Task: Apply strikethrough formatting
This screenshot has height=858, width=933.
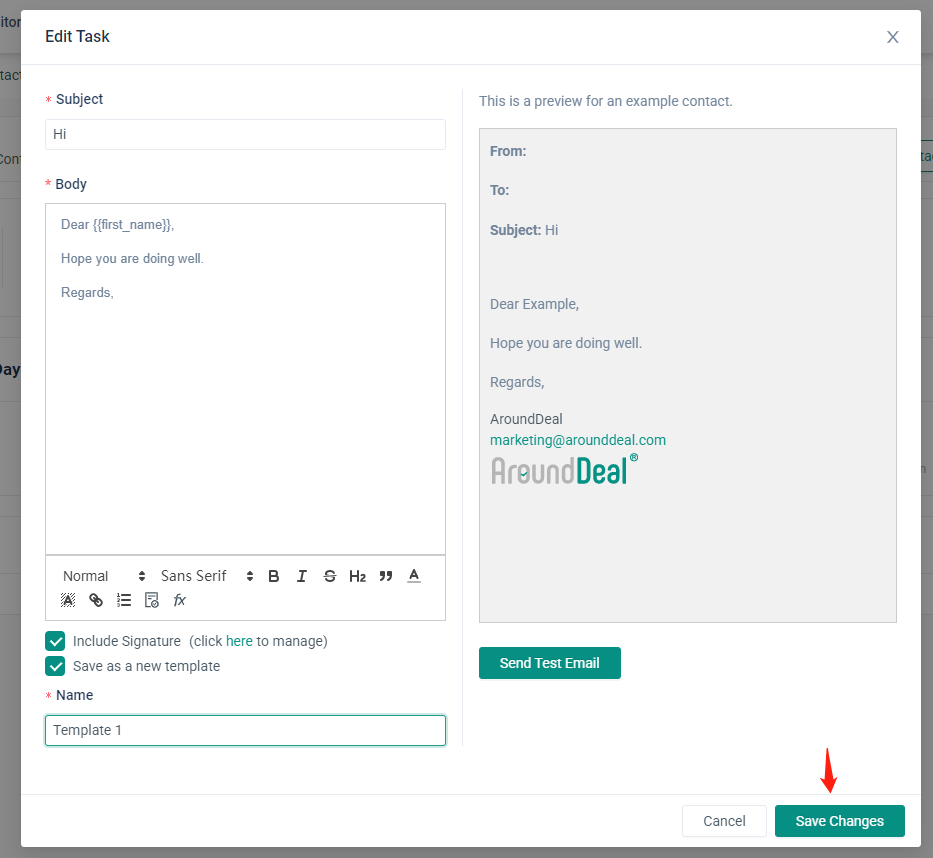Action: point(330,576)
